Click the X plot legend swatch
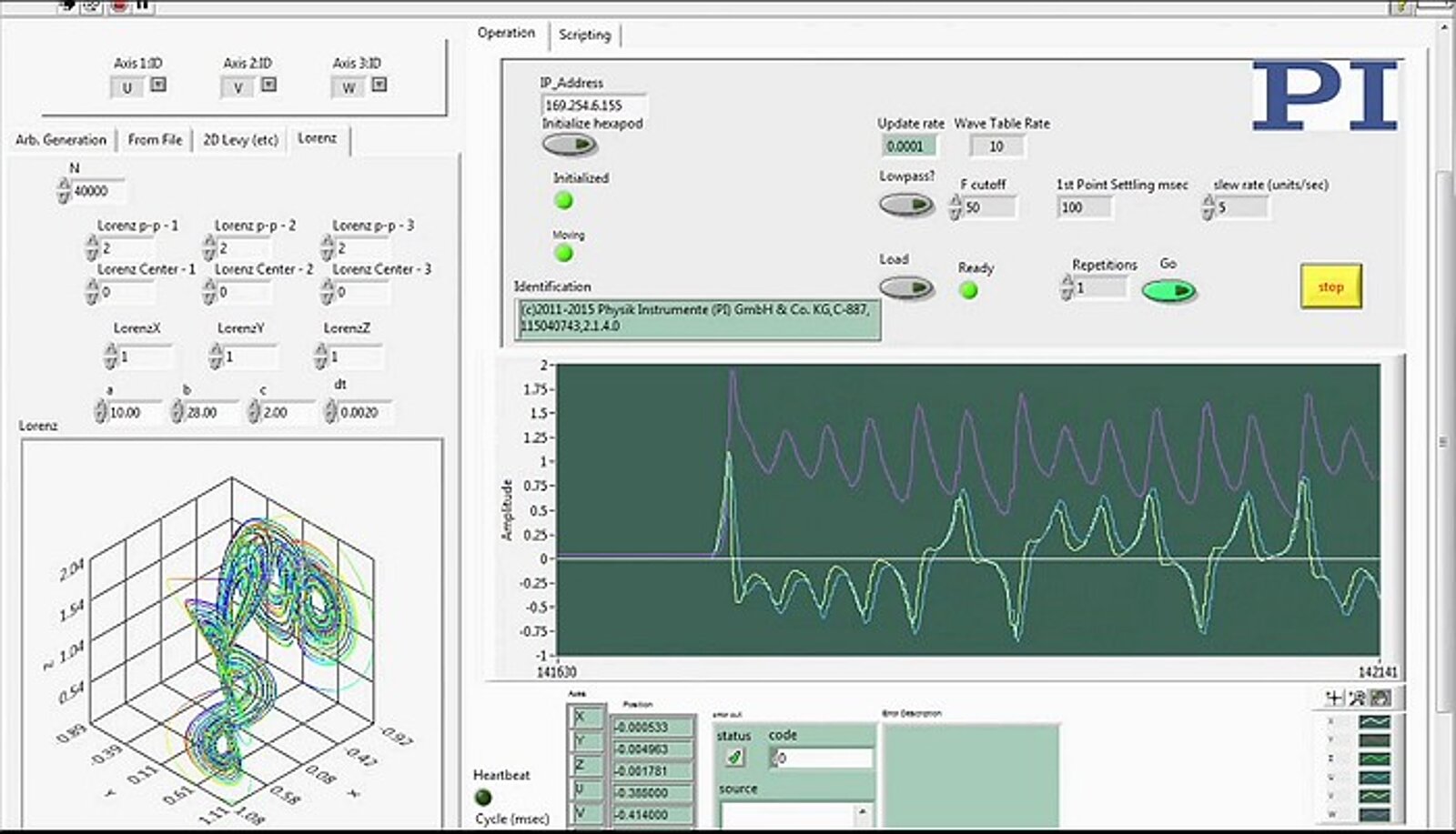1456x834 pixels. pos(1374,722)
